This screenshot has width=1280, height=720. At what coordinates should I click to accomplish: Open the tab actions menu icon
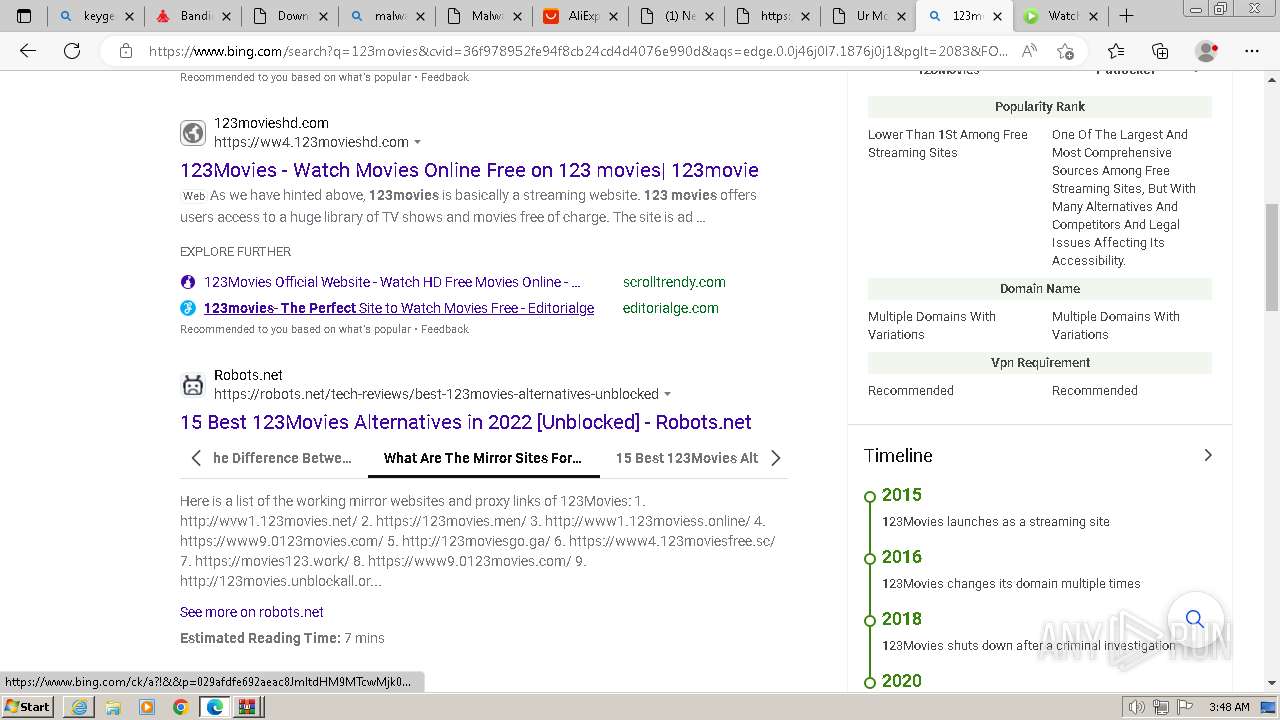tap(25, 16)
